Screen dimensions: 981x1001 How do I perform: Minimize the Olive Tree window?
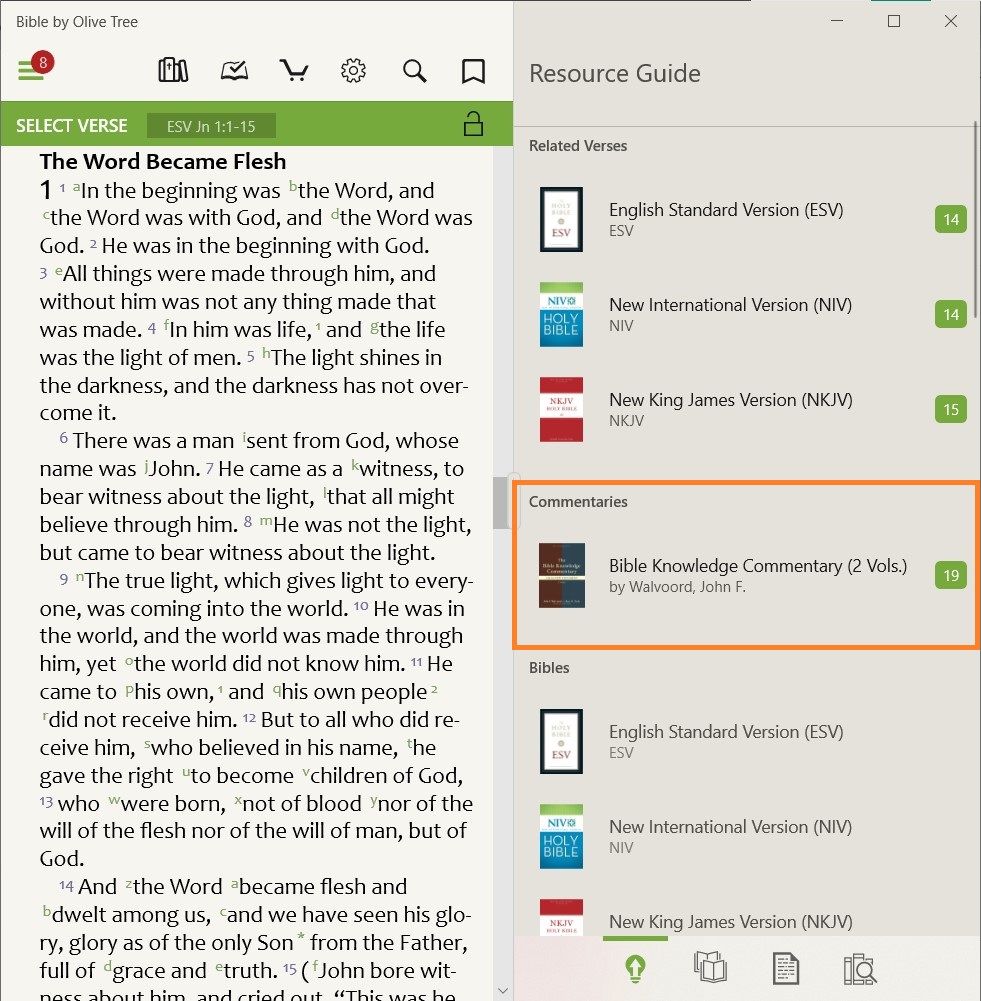click(x=837, y=21)
